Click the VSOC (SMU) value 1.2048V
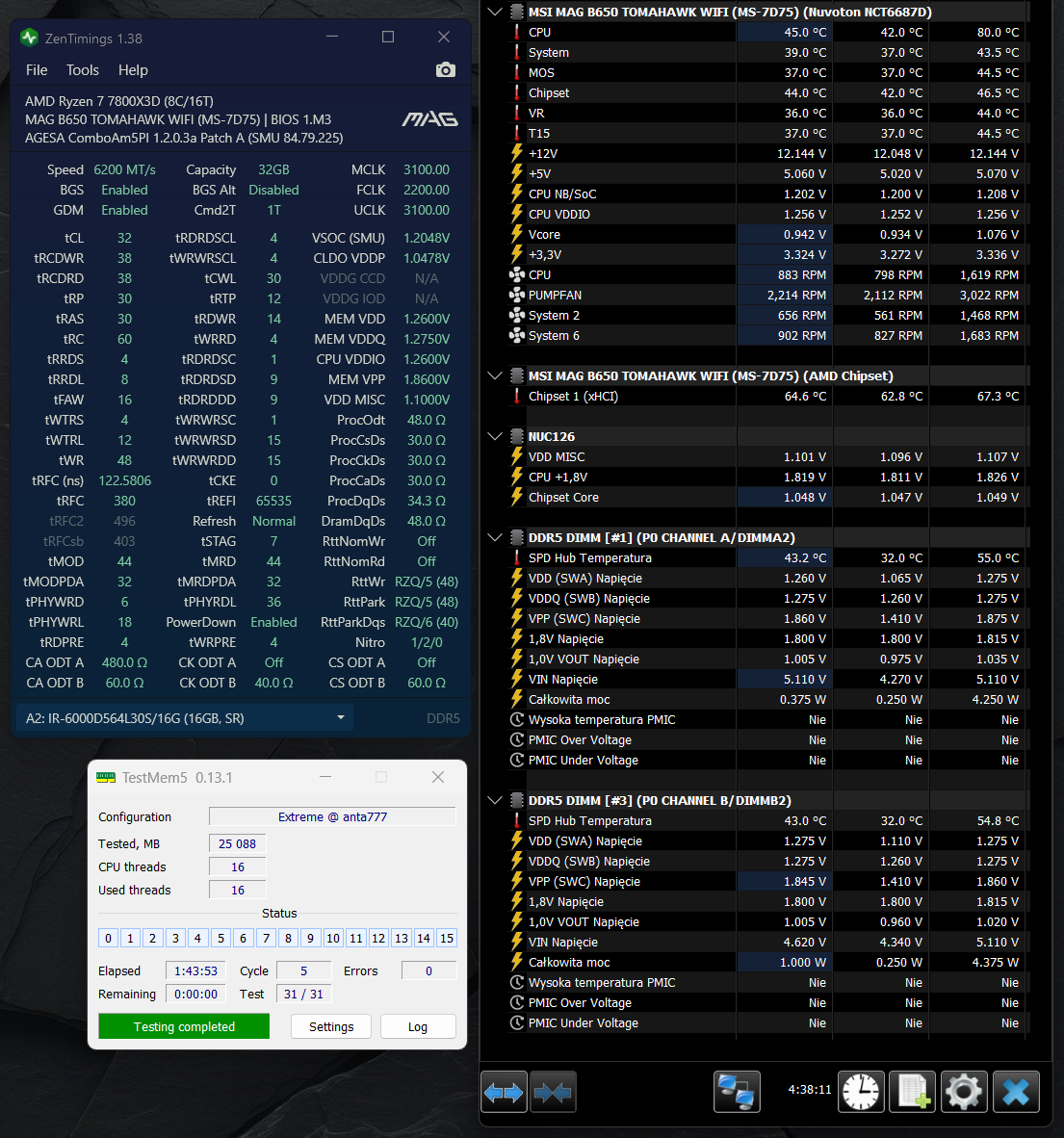Viewport: 1064px width, 1138px height. [x=427, y=238]
